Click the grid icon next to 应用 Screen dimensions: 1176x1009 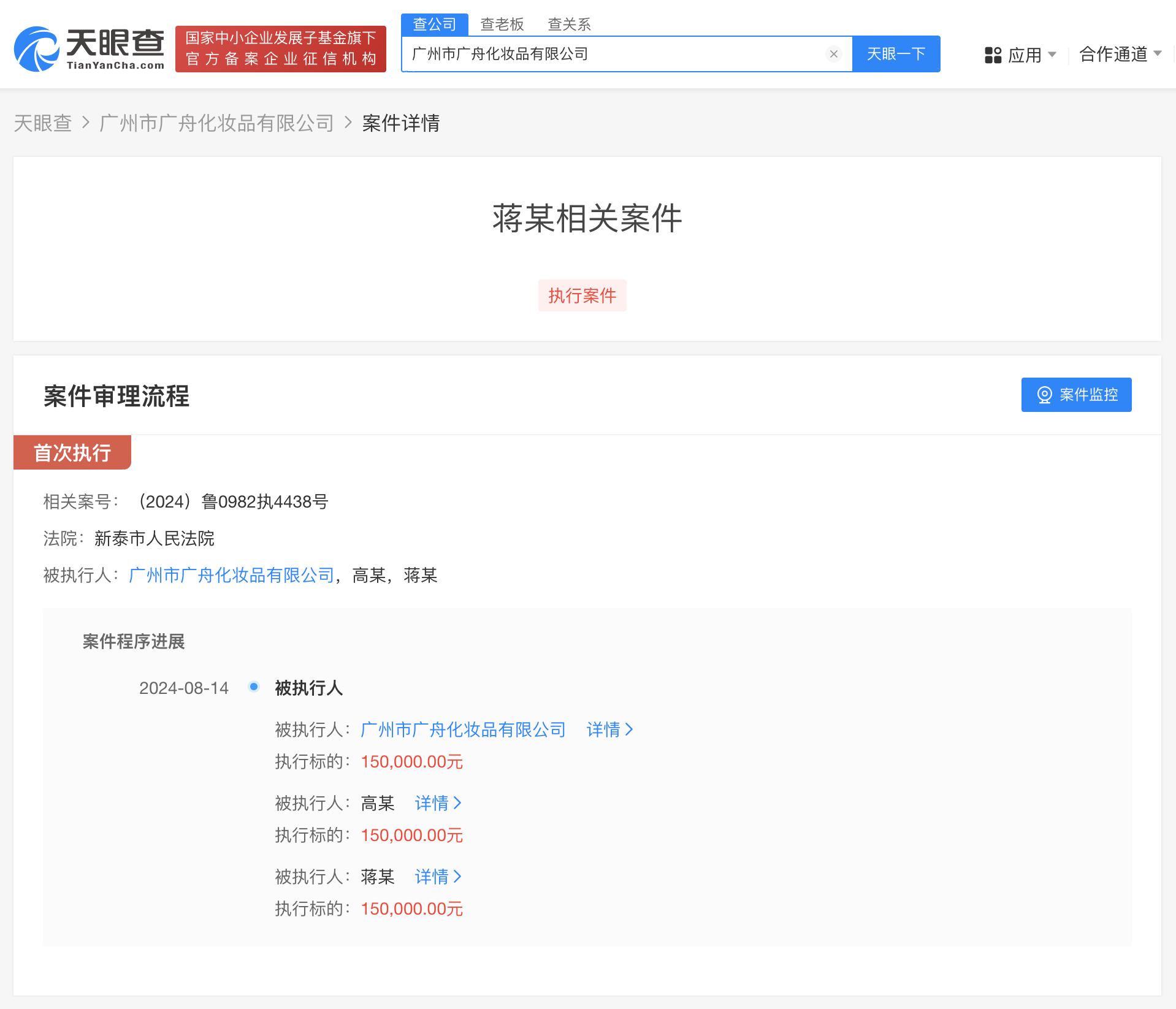pos(993,55)
